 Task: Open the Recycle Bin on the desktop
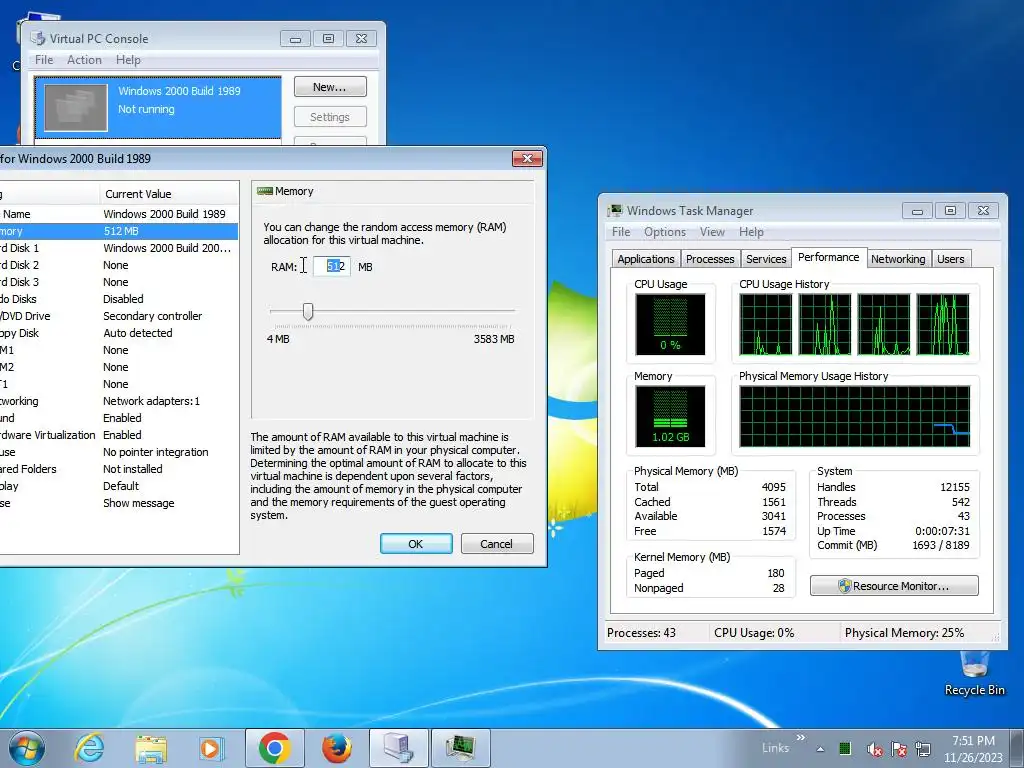[974, 674]
